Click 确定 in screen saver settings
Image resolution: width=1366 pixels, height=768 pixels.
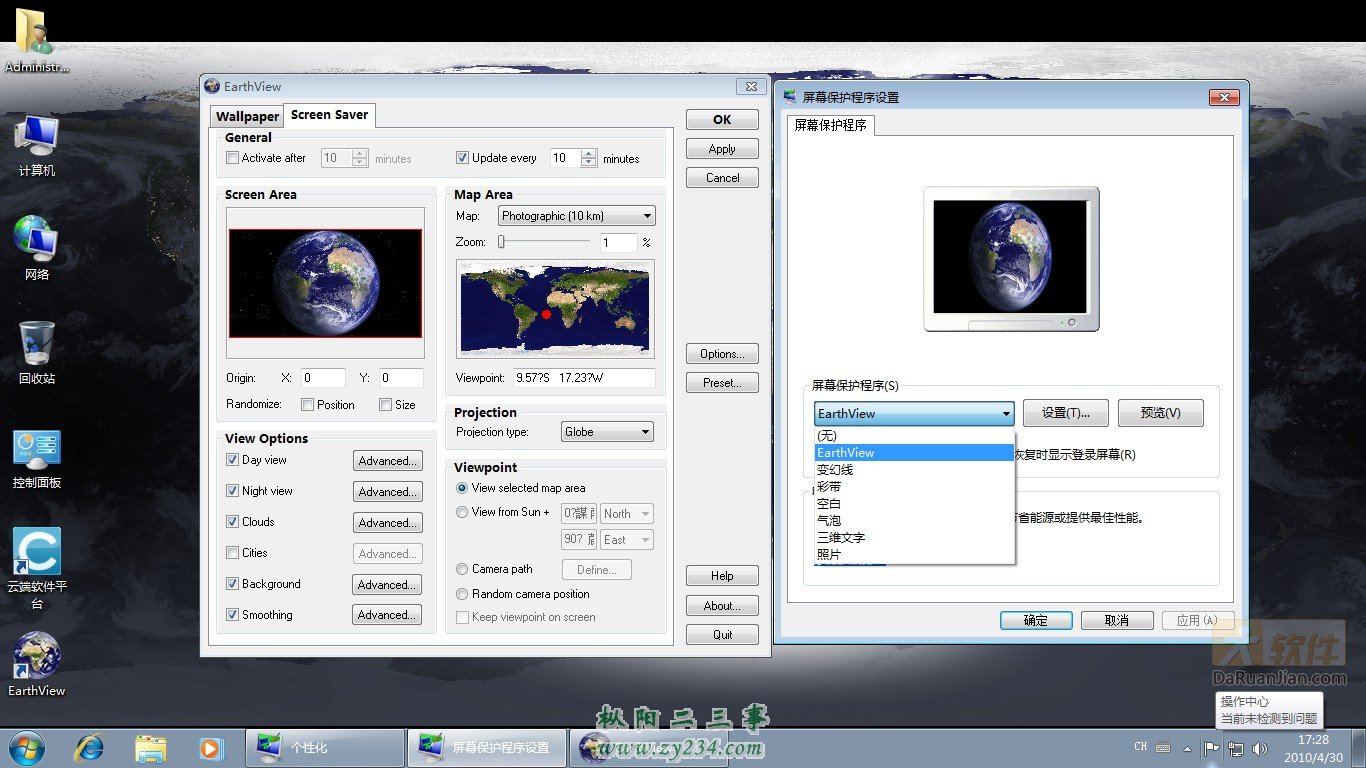coord(1036,620)
